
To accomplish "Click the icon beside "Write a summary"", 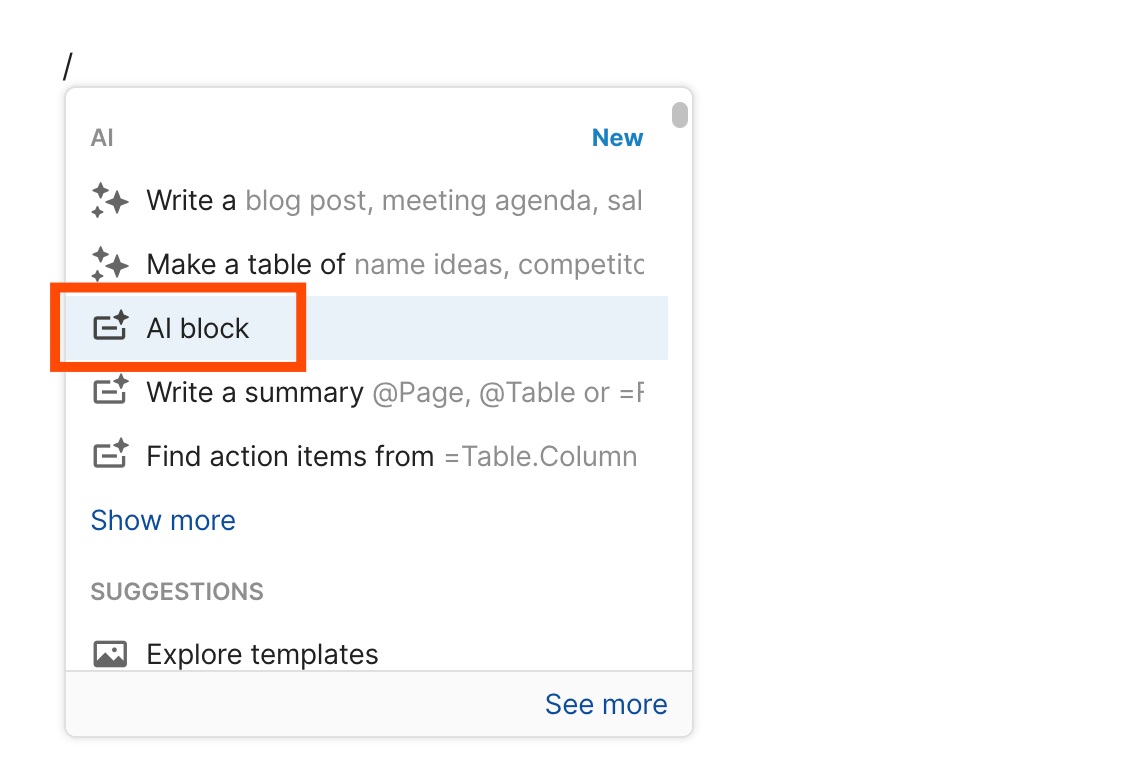I will 110,392.
